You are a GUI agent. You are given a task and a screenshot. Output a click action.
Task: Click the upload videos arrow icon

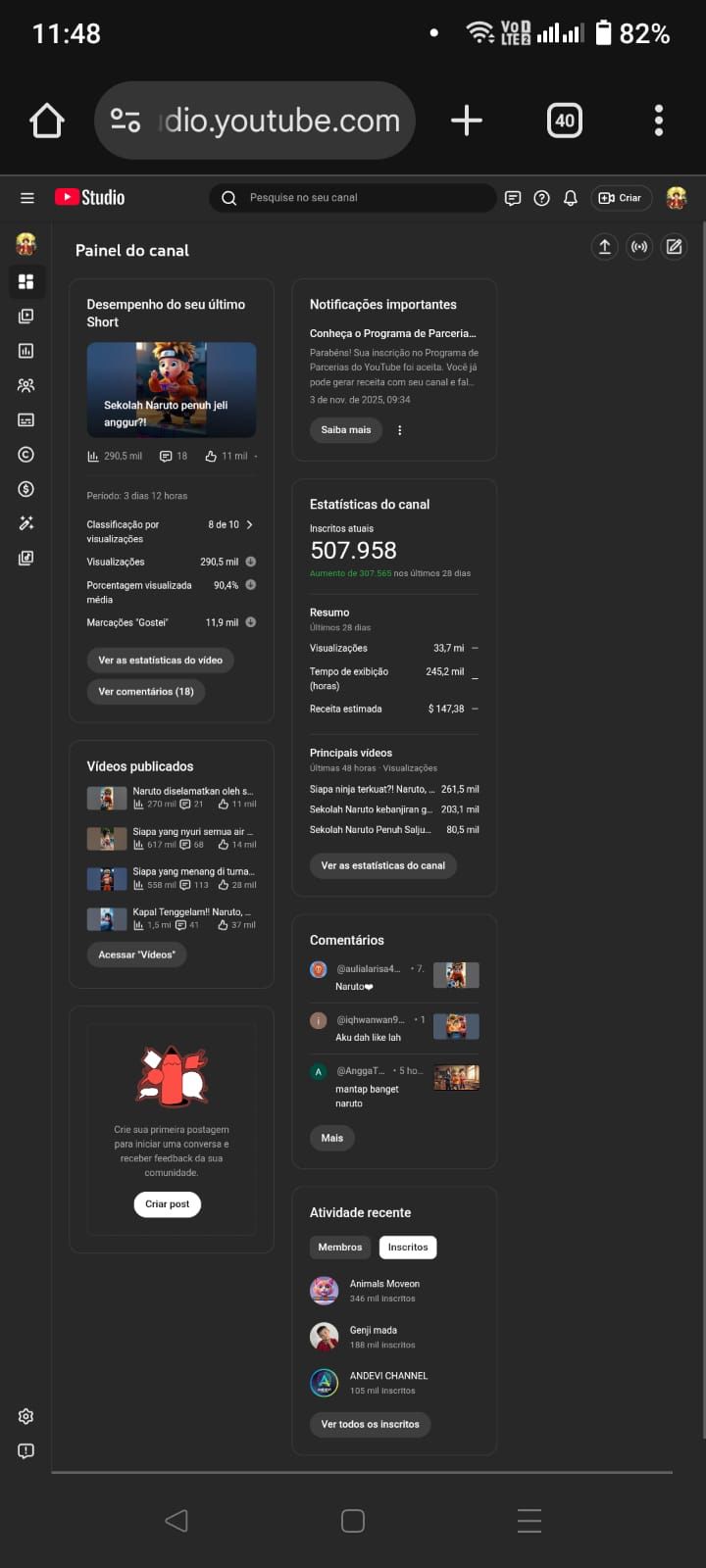[x=605, y=247]
